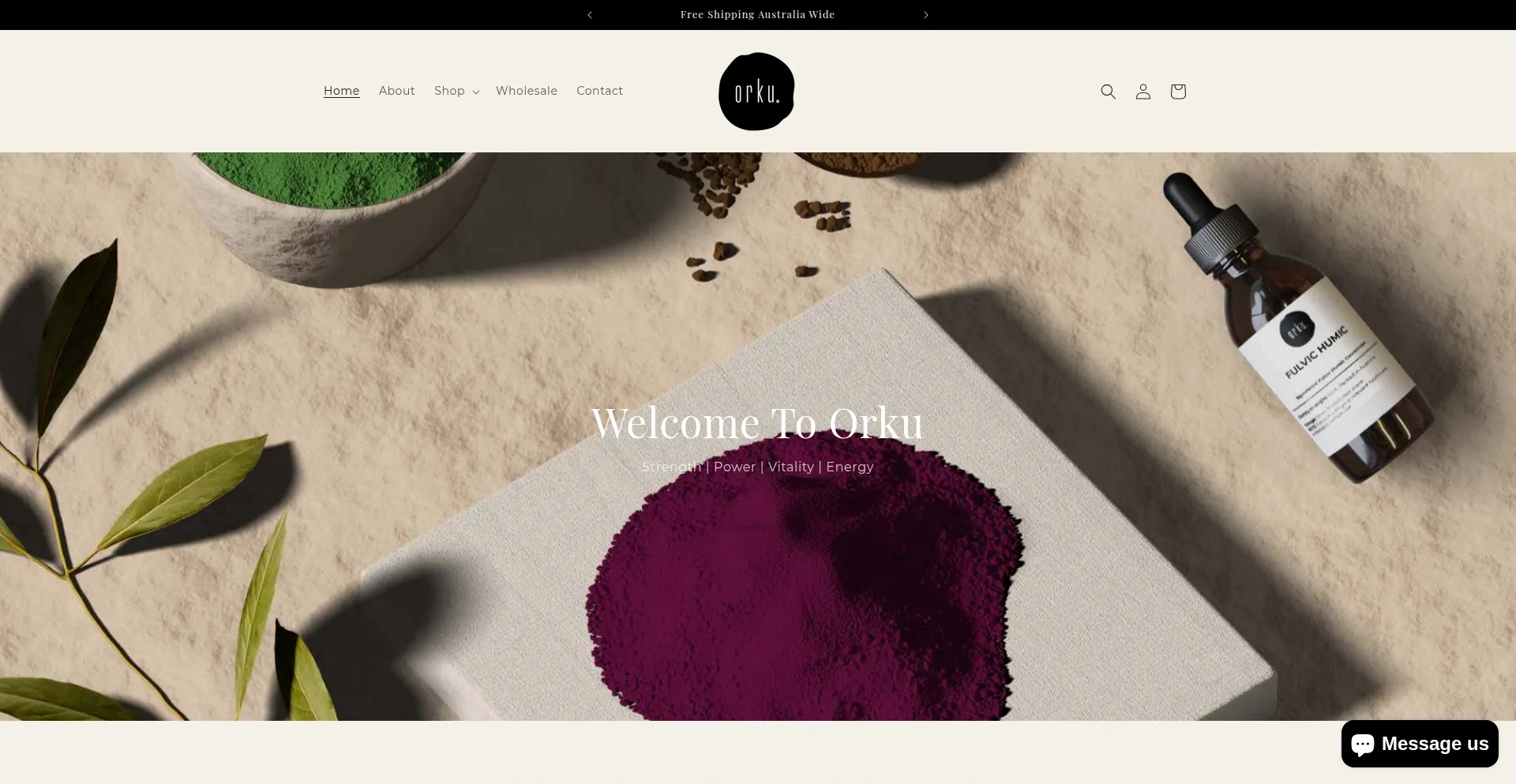1516x784 pixels.
Task: Open the shopping cart icon
Action: click(x=1177, y=92)
